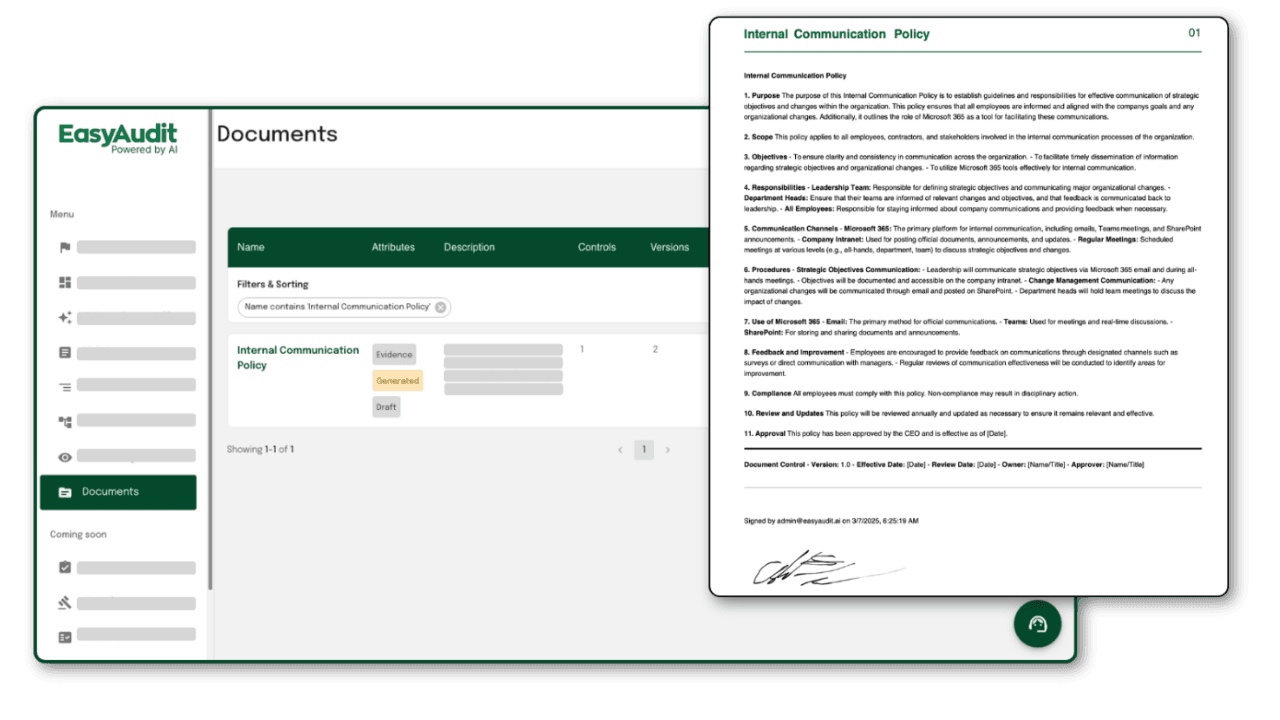This screenshot has width=1280, height=720.
Task: Open the Internal Communication Policy document
Action: click(297, 357)
